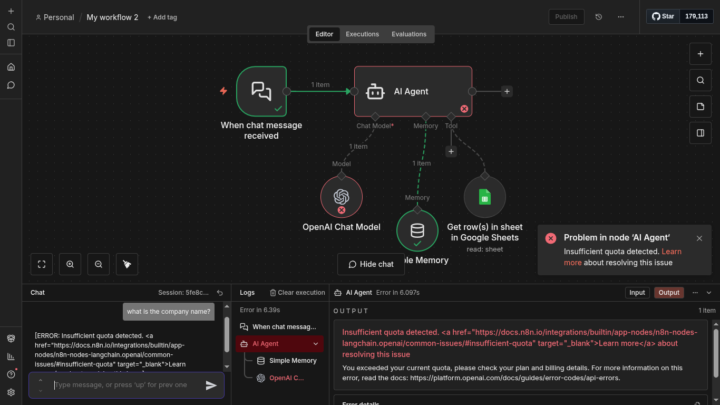Add a tool via plus connector
720x405 pixels.
pos(451,152)
